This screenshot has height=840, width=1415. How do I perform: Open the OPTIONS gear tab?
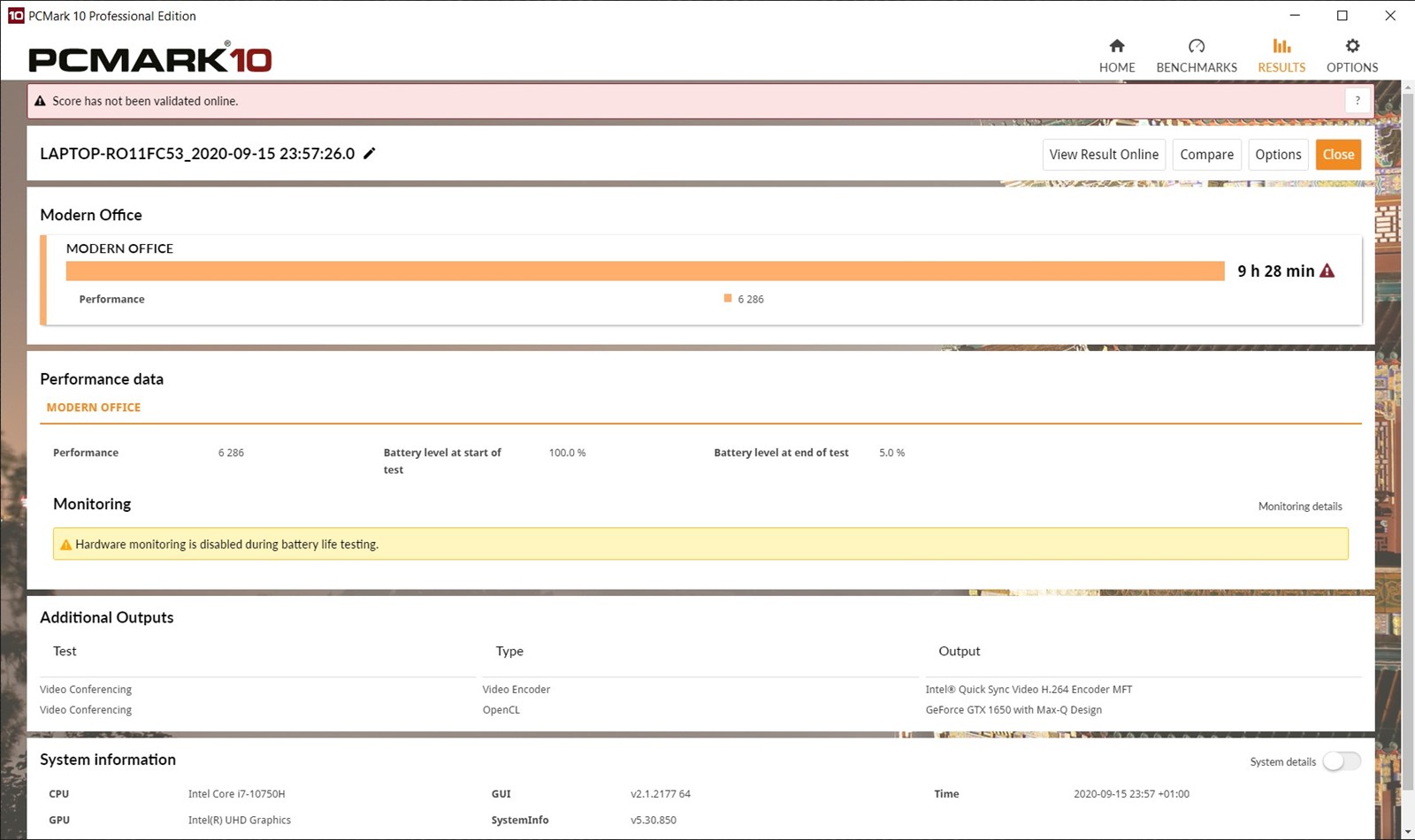click(1352, 56)
